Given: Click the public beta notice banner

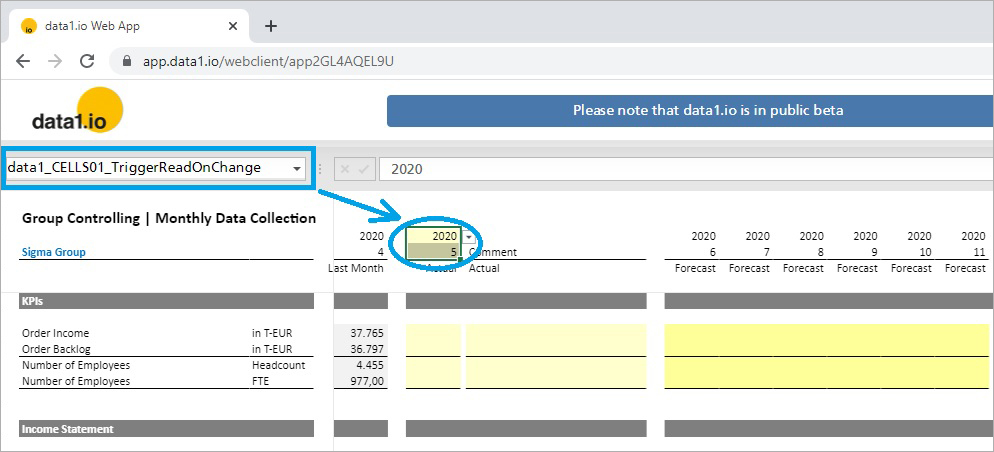Looking at the screenshot, I should click(690, 110).
